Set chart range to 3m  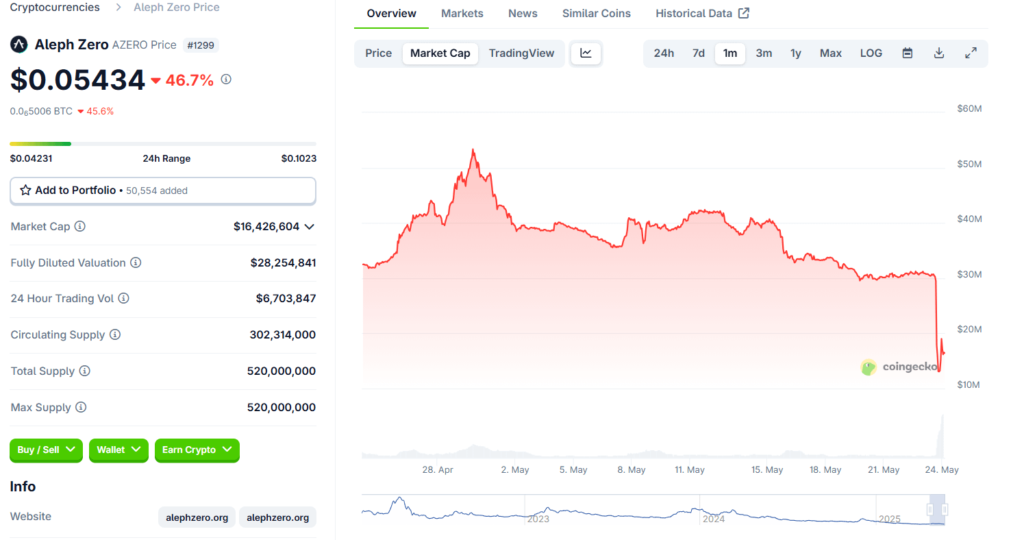coord(764,54)
